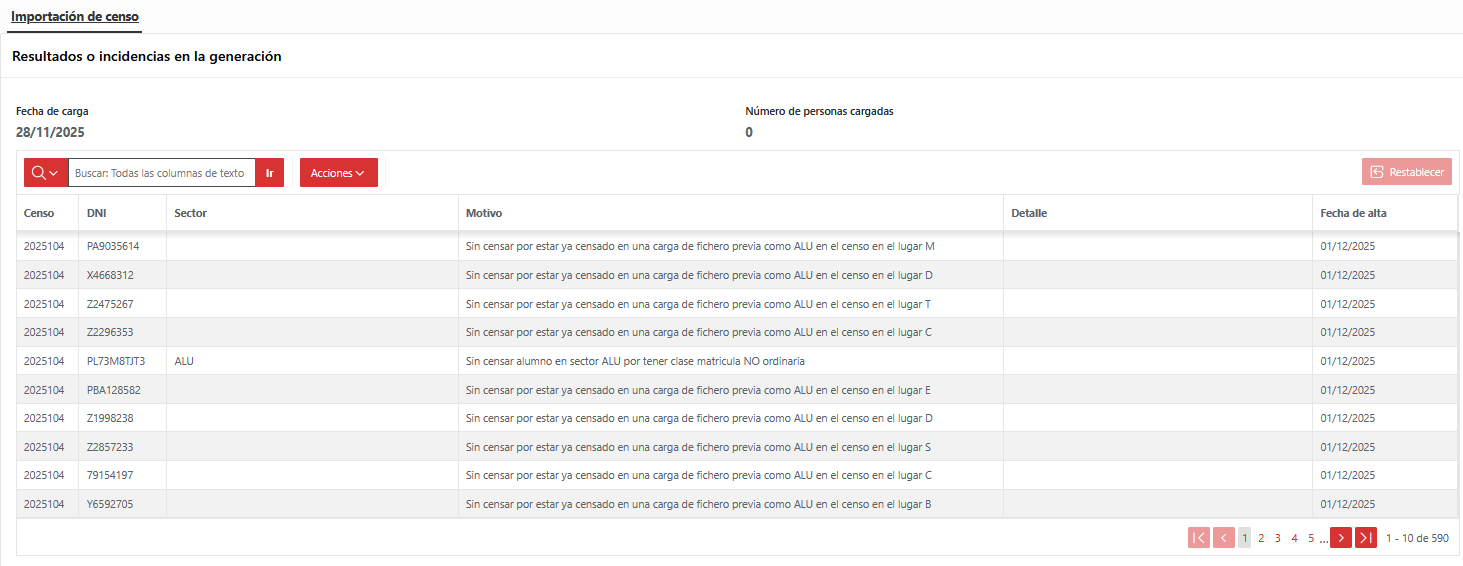
Task: Go to page 5 of results
Action: click(1311, 538)
